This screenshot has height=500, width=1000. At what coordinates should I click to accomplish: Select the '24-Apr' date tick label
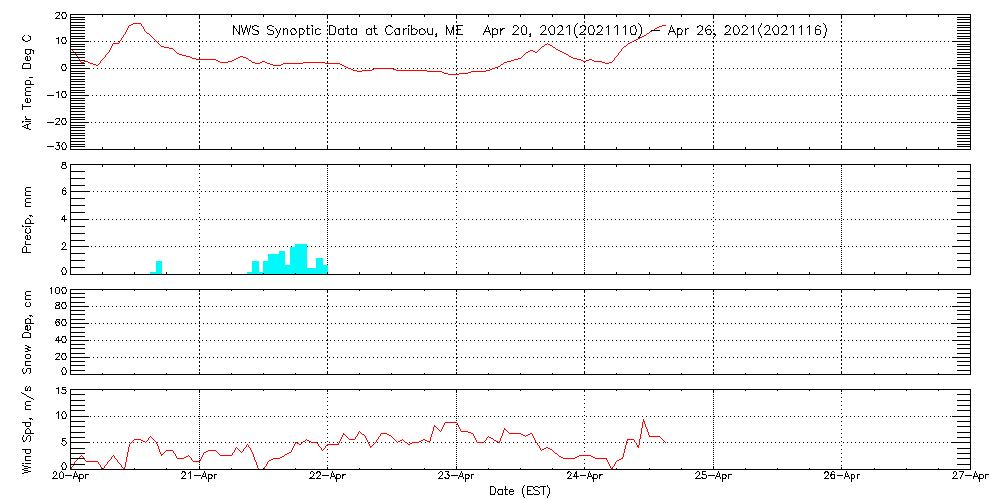(585, 475)
